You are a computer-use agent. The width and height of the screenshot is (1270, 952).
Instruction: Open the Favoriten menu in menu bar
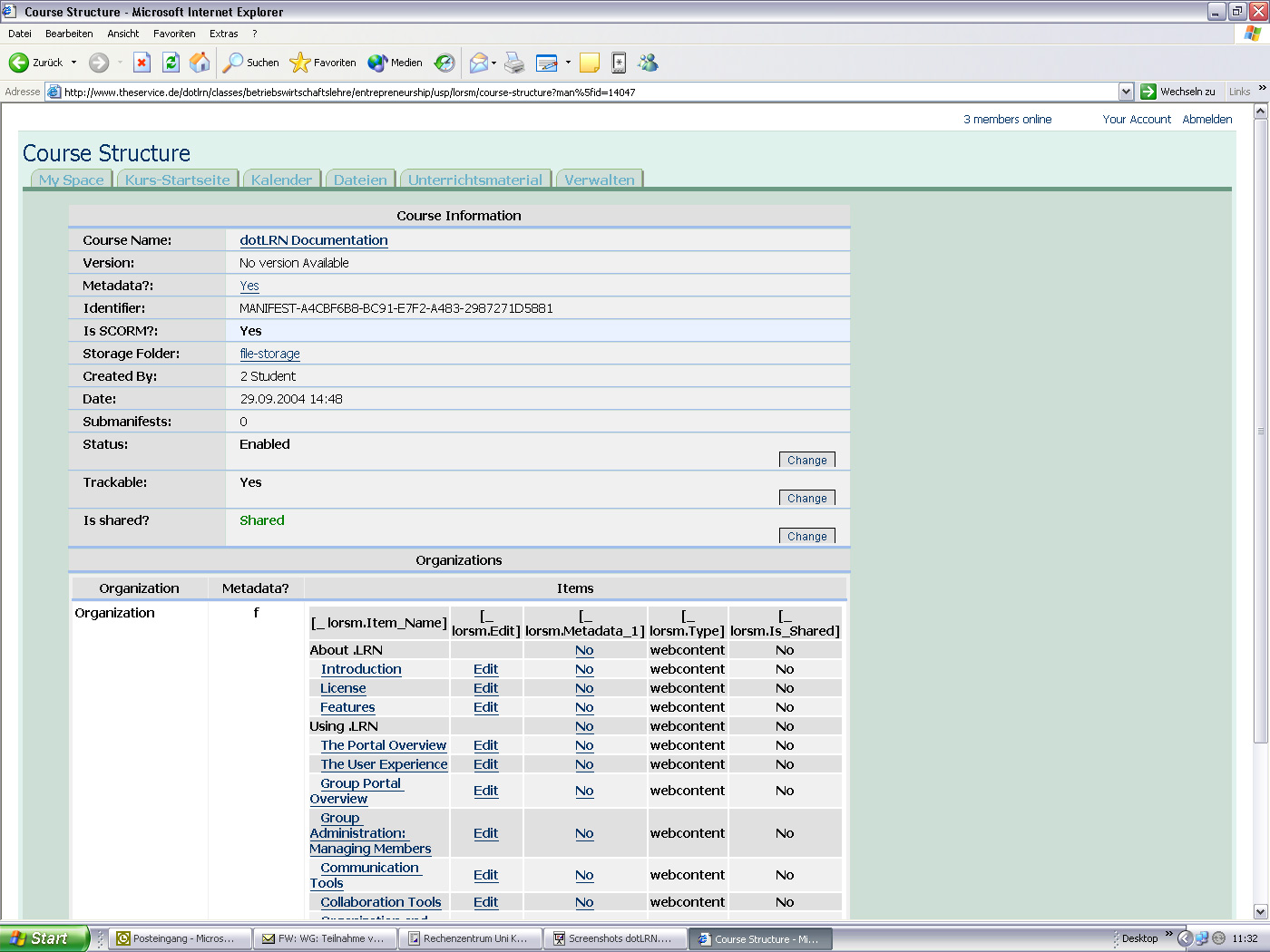point(174,34)
